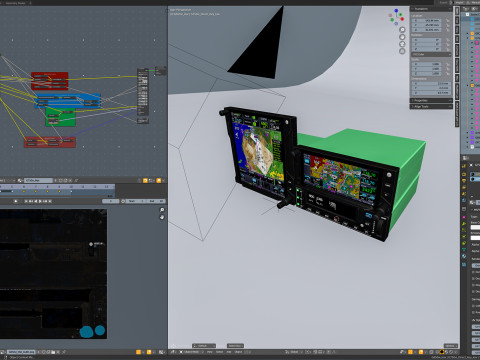Click the image editor pan hand icon
The width and height of the screenshot is (480, 360).
click(162, 217)
